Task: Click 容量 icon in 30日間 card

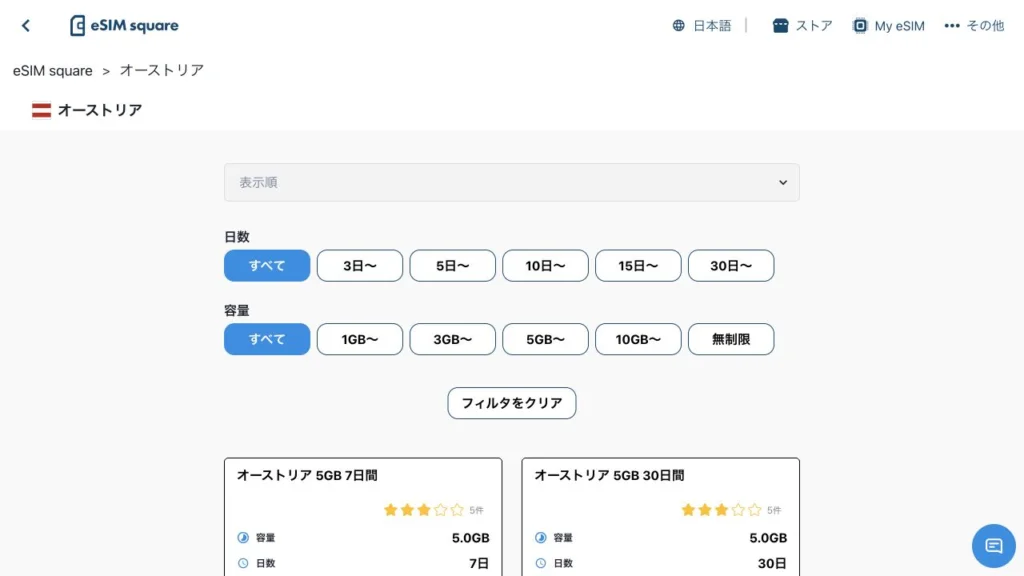Action: click(x=541, y=537)
